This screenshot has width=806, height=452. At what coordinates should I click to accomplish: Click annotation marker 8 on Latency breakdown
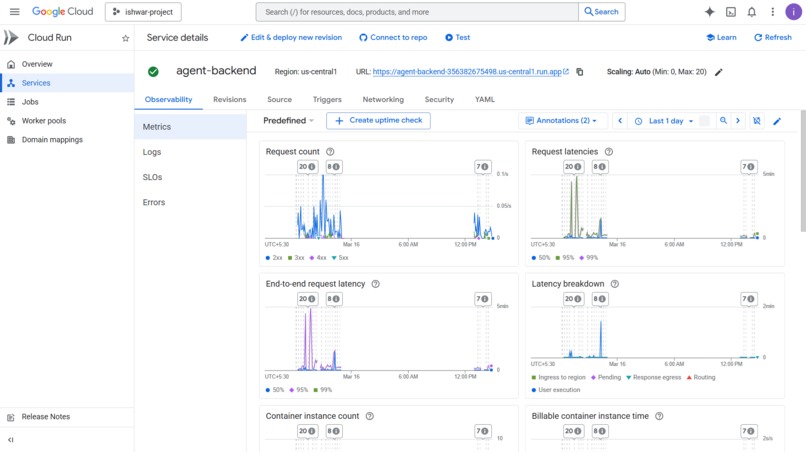point(599,299)
